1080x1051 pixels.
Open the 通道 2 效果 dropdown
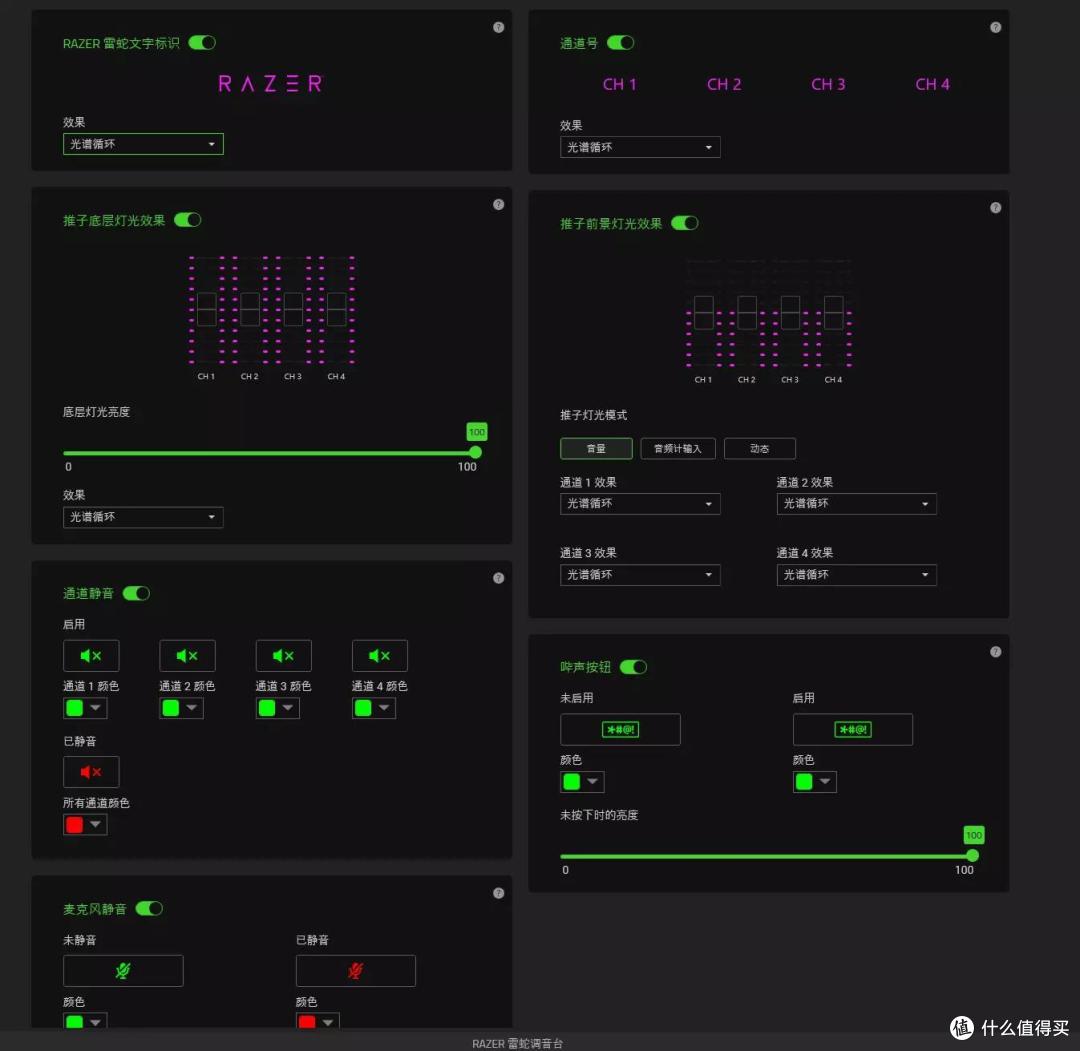(857, 503)
